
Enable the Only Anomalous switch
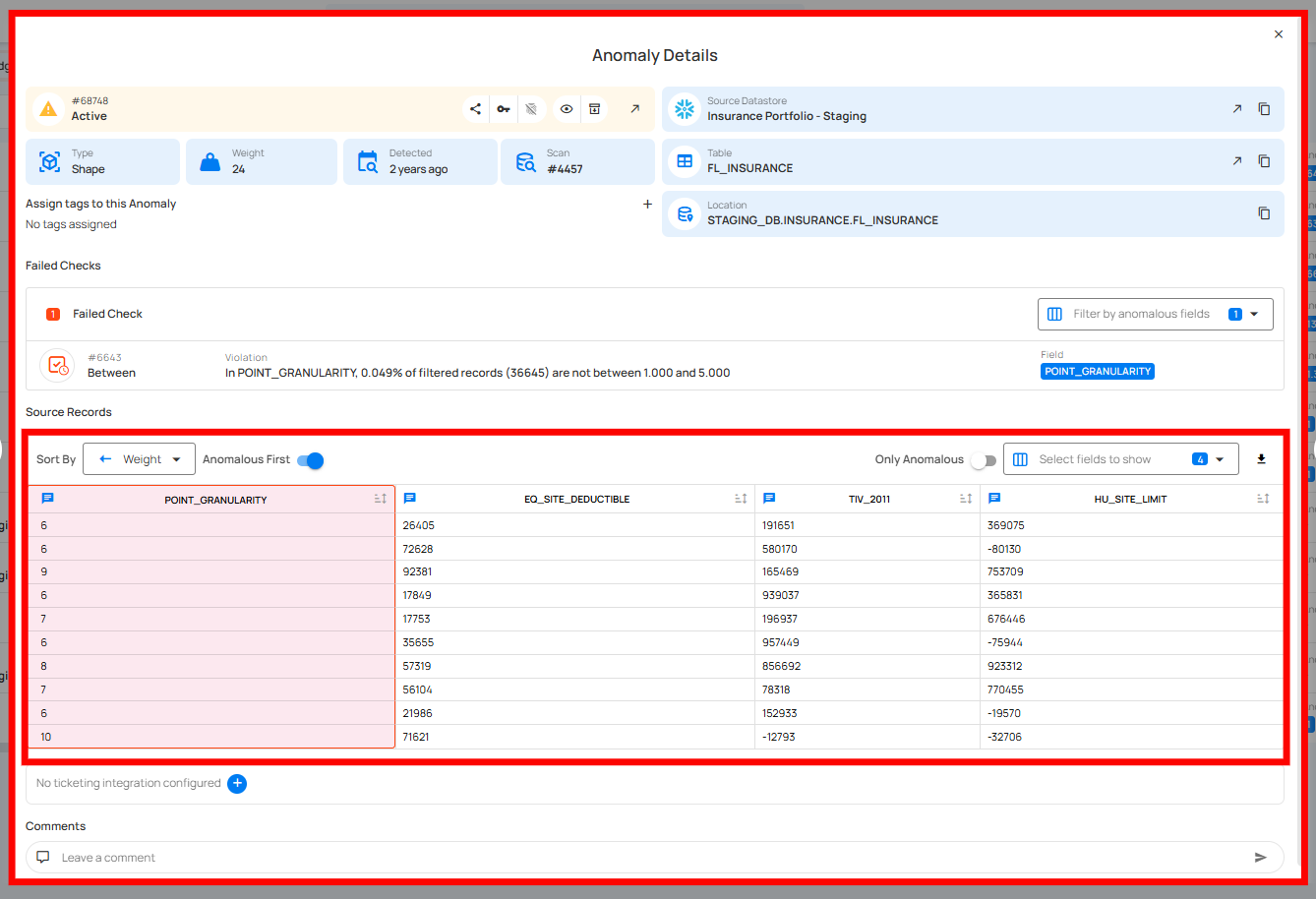click(x=983, y=460)
